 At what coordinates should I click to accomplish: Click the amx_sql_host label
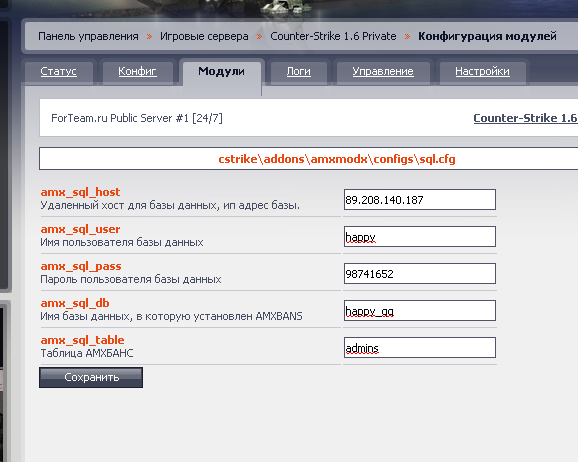click(80, 192)
